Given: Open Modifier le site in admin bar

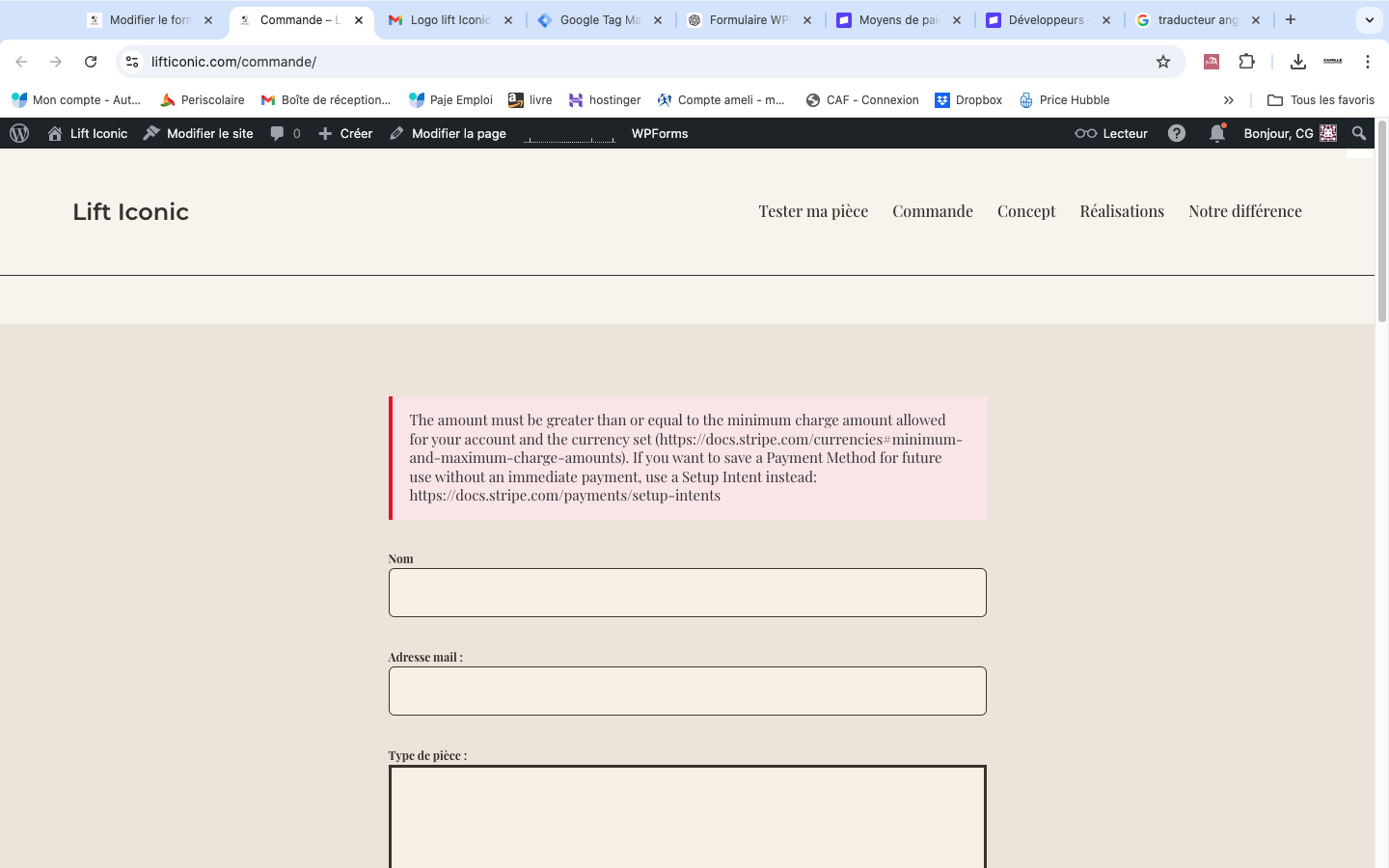Looking at the screenshot, I should pos(198,133).
